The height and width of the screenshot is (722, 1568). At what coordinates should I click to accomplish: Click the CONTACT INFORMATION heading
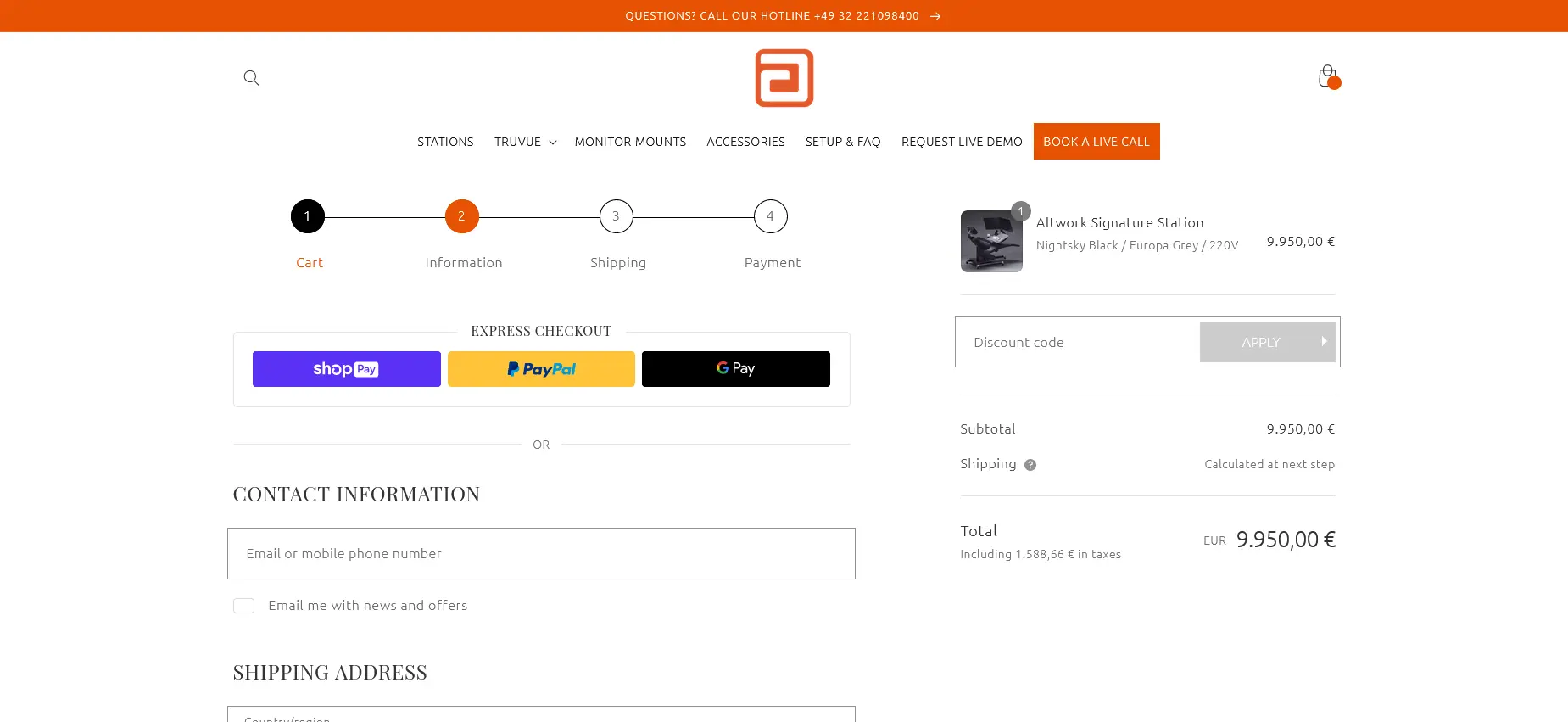356,495
